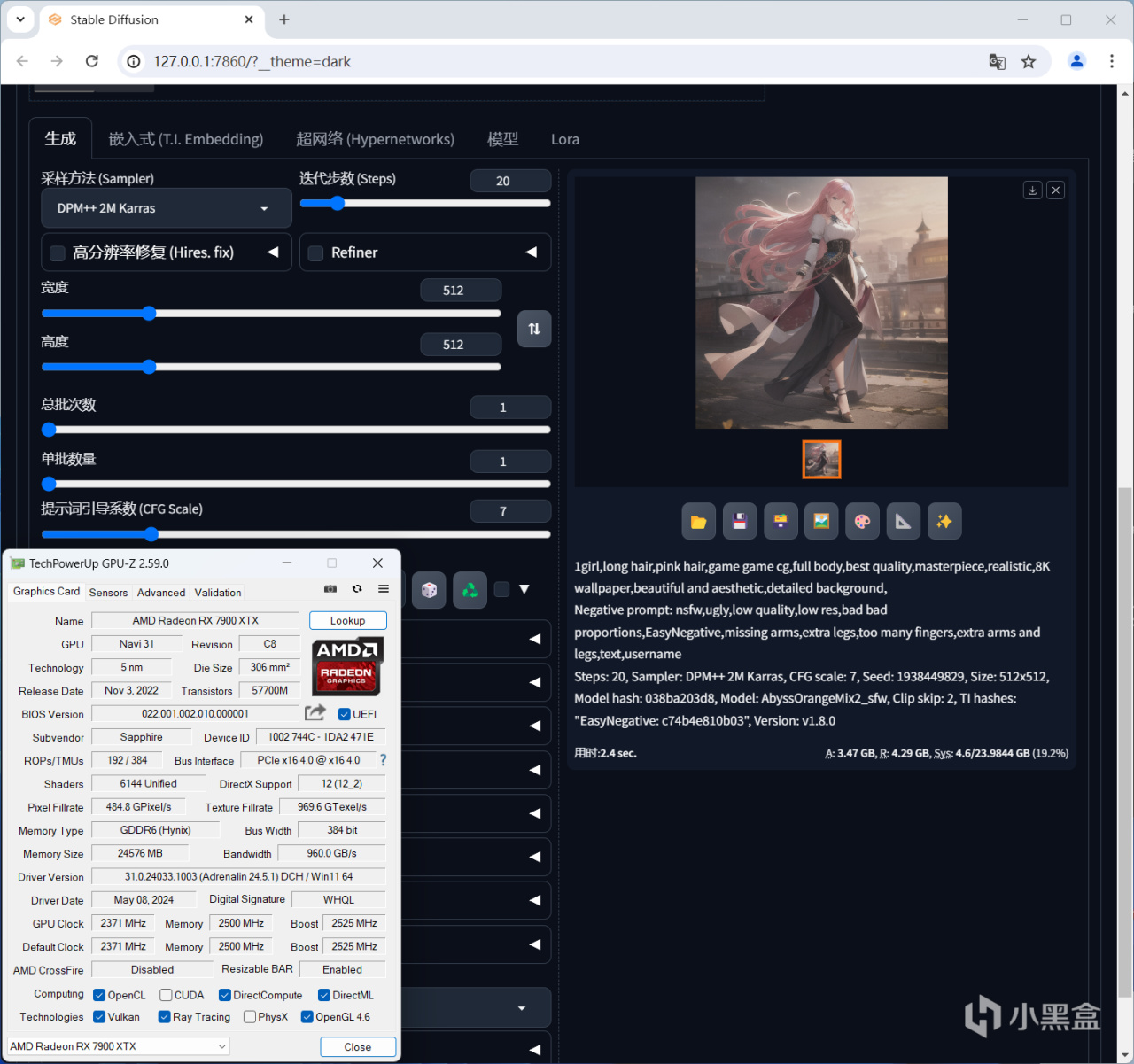Expand seed extras triangle beside the checkbox

coord(524,590)
